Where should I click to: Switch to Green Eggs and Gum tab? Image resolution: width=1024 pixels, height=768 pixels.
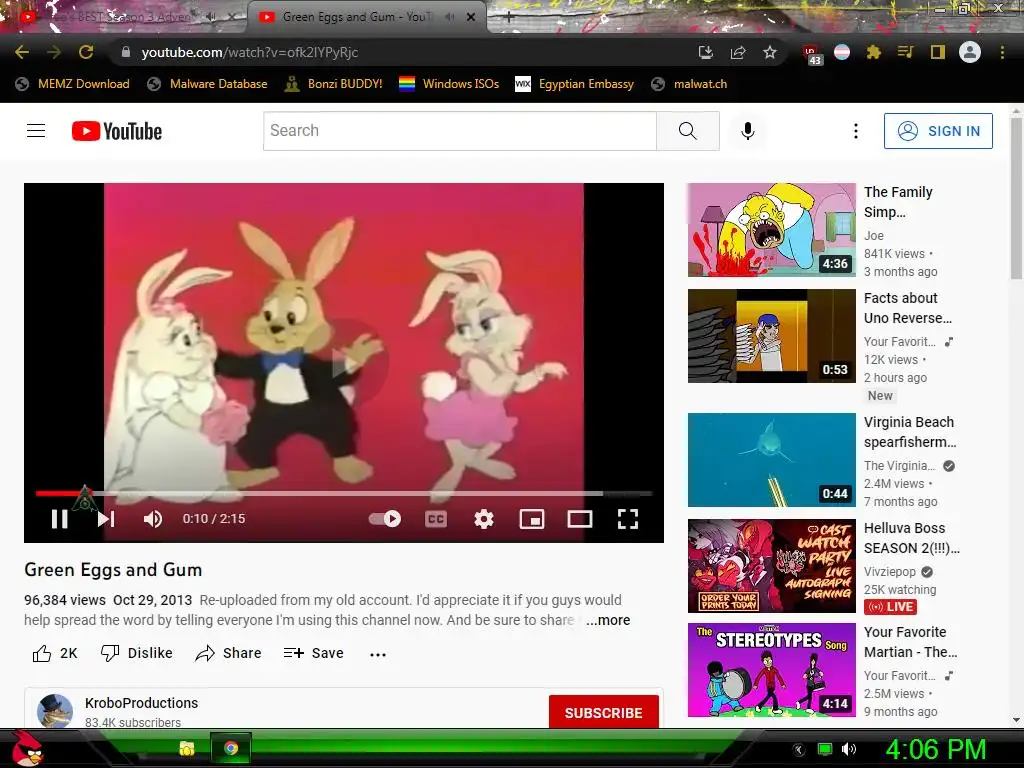(x=356, y=17)
